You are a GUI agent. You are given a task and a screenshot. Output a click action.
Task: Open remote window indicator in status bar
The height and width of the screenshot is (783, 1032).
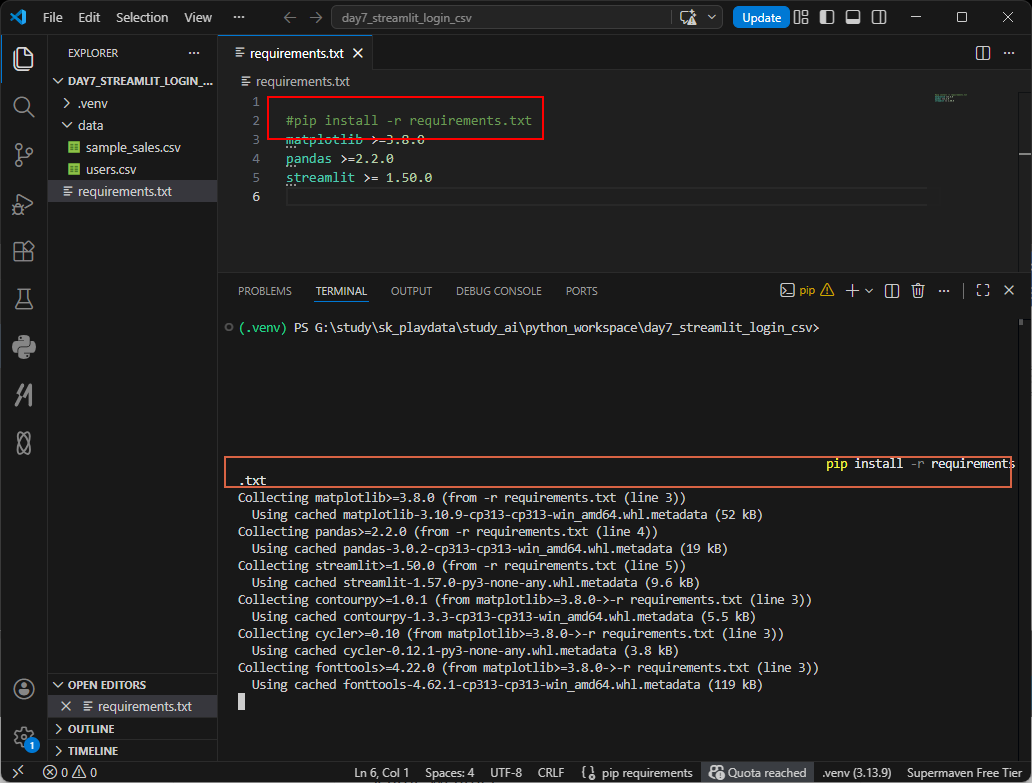click(x=18, y=772)
